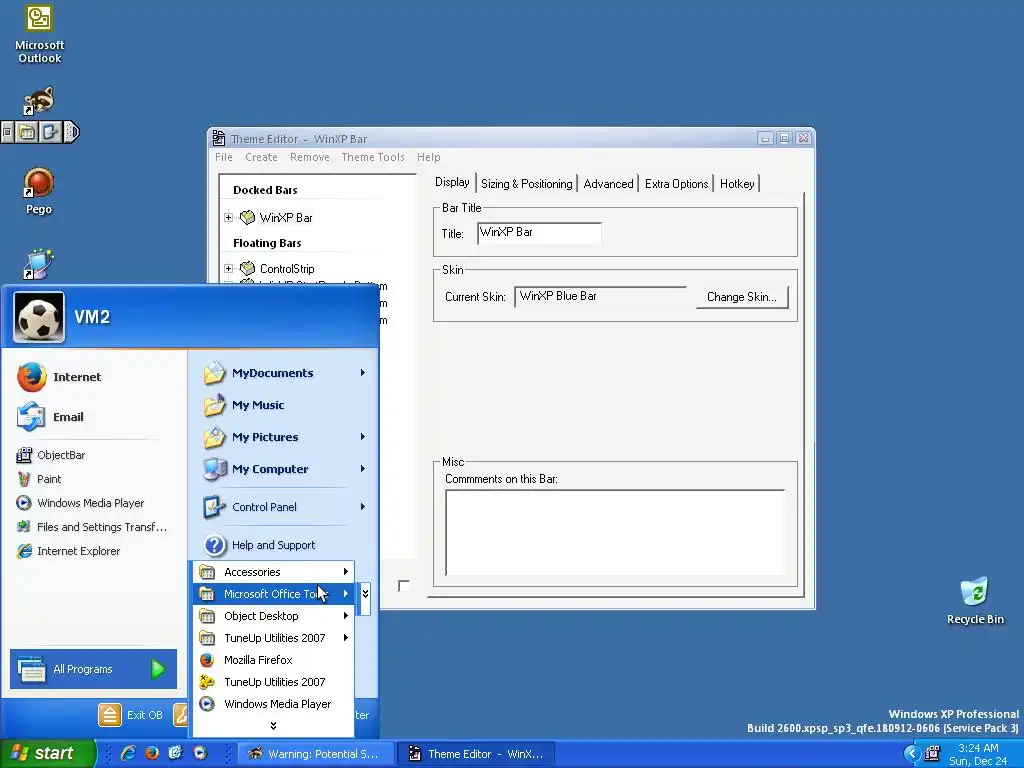The height and width of the screenshot is (768, 1024).
Task: Click the small square button on ControlStrip
Action: (x=7, y=133)
